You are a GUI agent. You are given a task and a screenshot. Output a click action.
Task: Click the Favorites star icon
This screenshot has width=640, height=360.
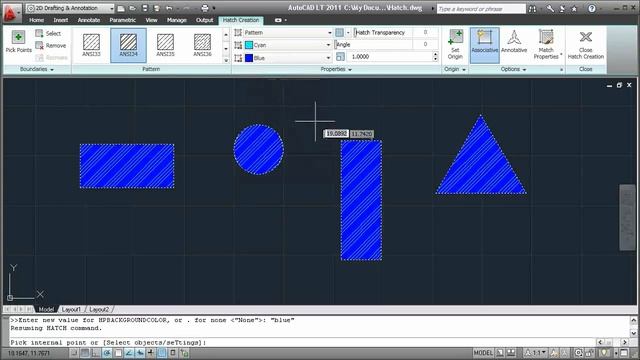tap(574, 9)
